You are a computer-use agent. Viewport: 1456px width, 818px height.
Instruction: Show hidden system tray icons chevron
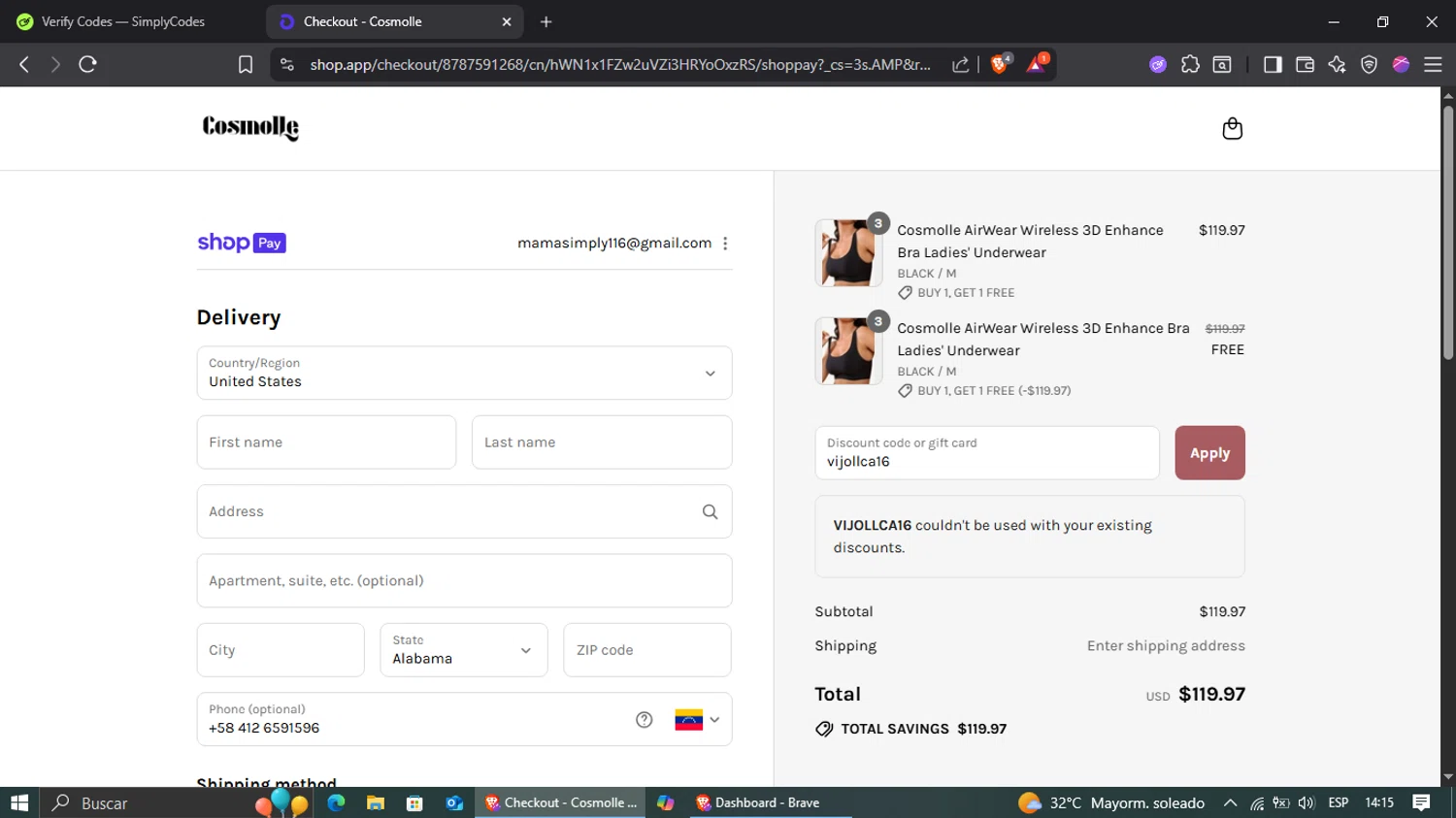[1230, 802]
